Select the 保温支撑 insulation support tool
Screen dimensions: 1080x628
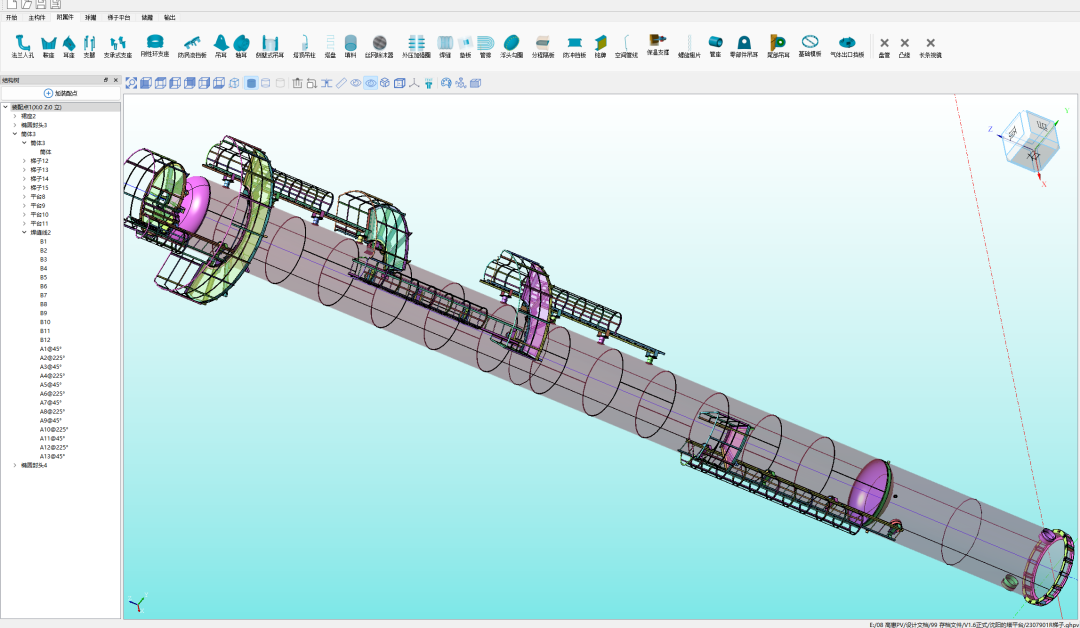coord(658,45)
